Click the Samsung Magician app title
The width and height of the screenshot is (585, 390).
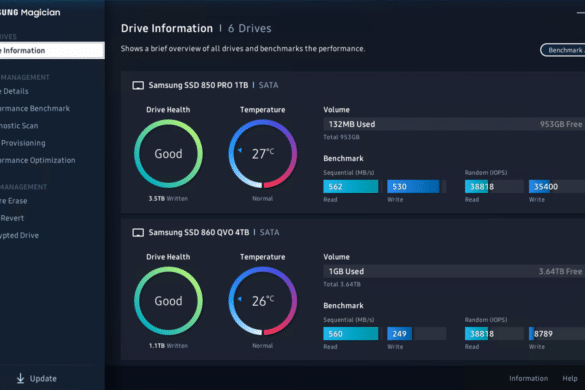30,12
